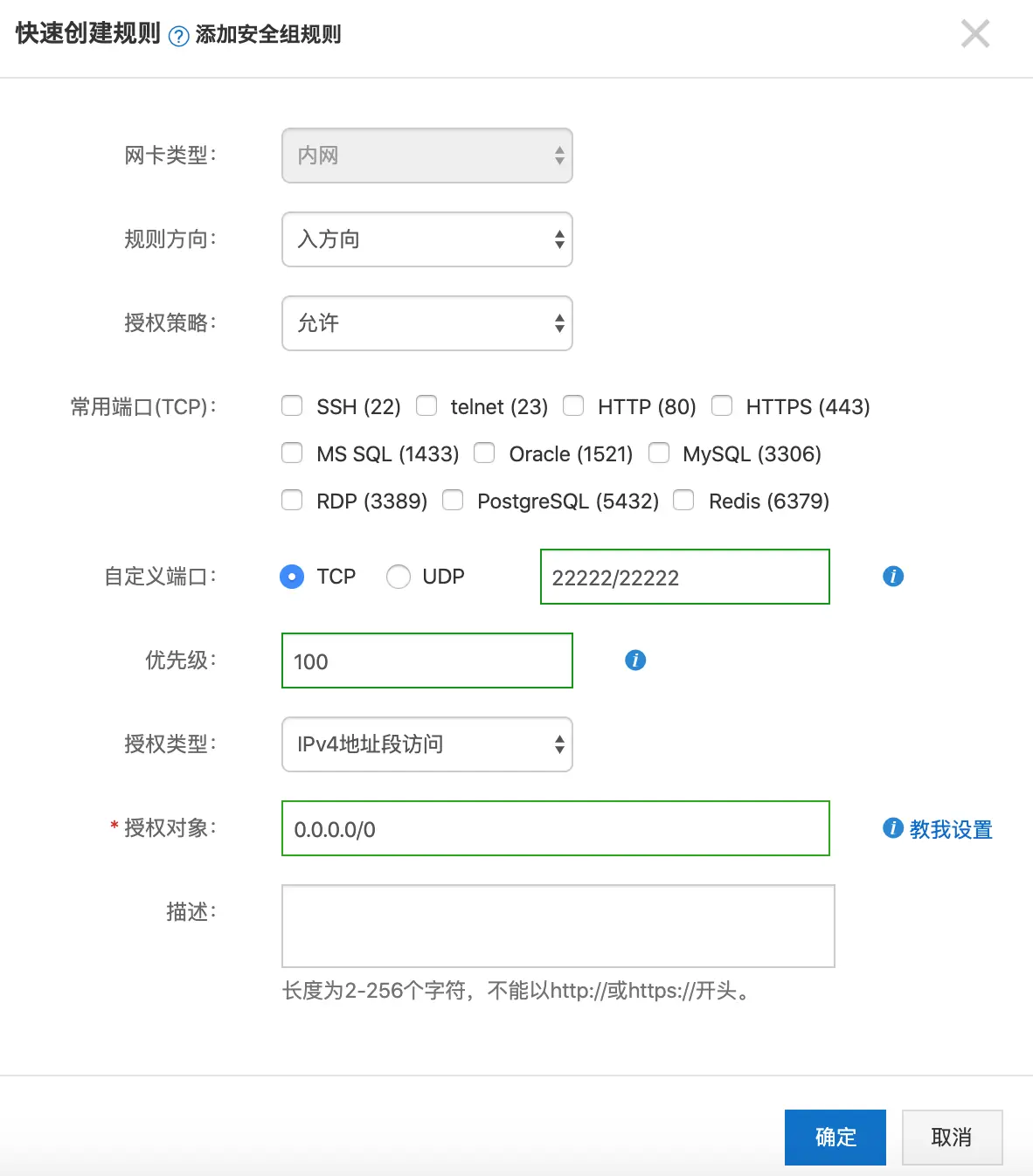Click the info icon next to priority field

pyautogui.click(x=635, y=661)
